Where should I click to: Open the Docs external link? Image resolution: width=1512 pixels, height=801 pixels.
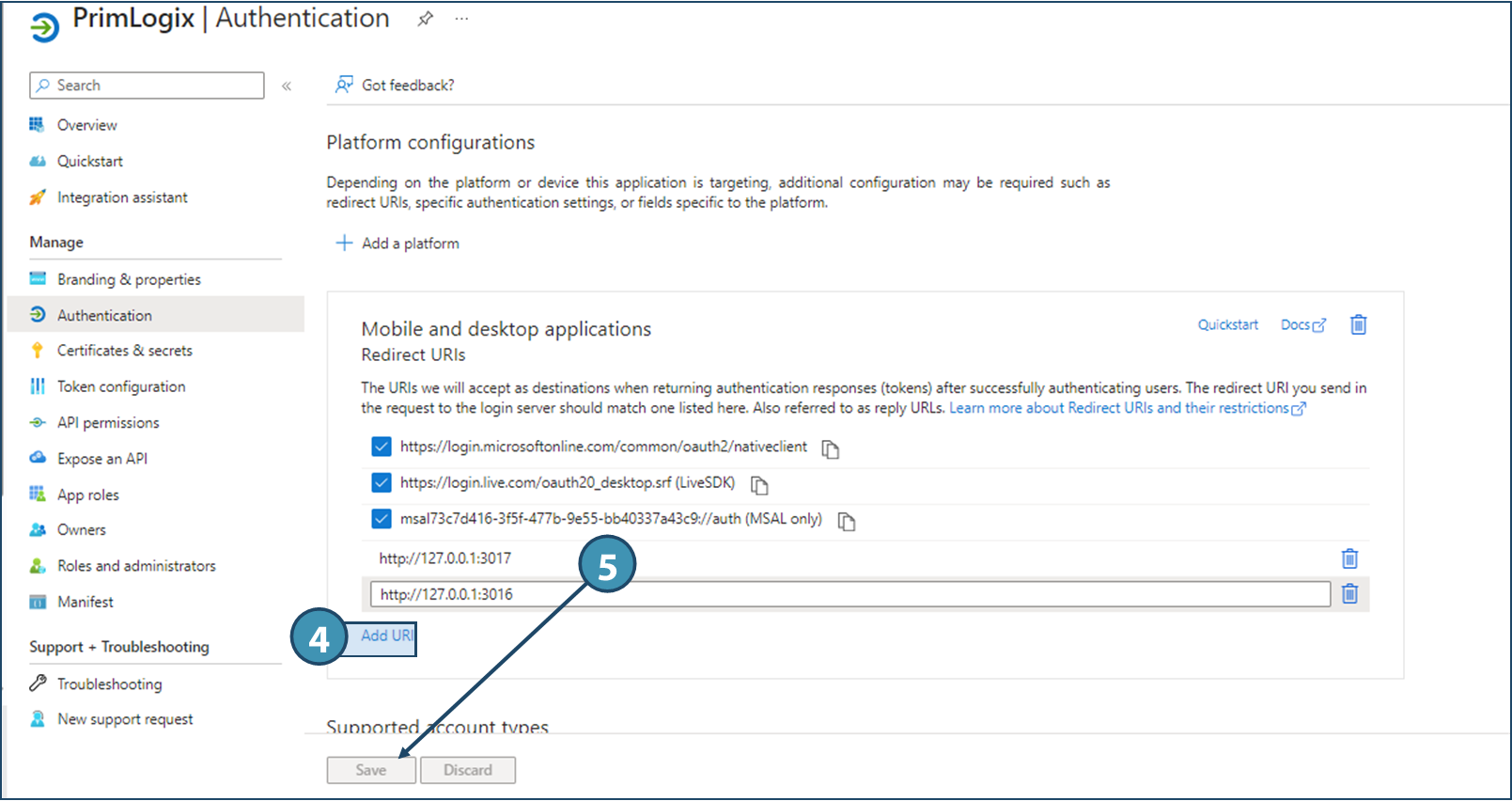coord(1302,325)
